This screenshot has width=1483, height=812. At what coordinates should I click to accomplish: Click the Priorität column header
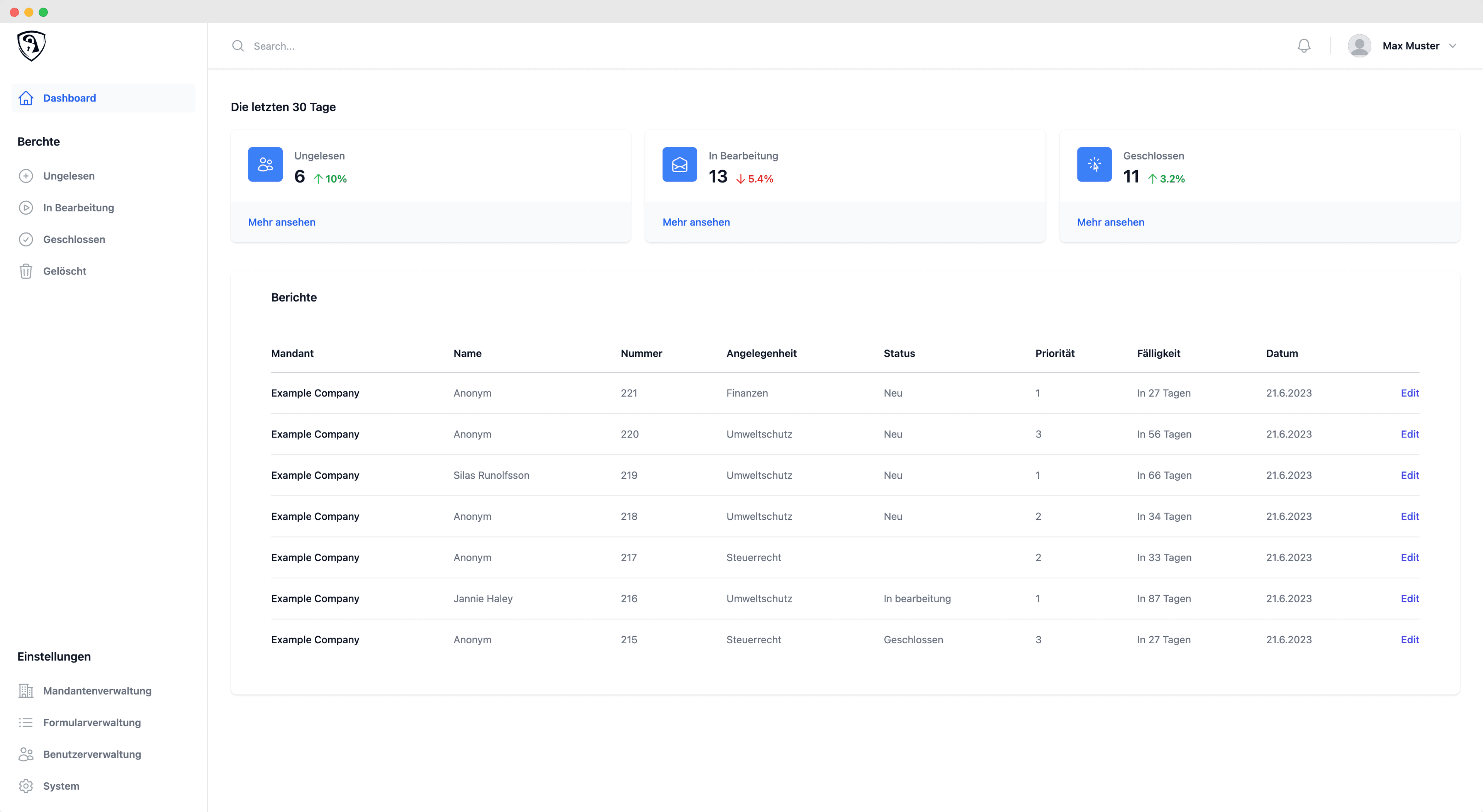pos(1055,353)
